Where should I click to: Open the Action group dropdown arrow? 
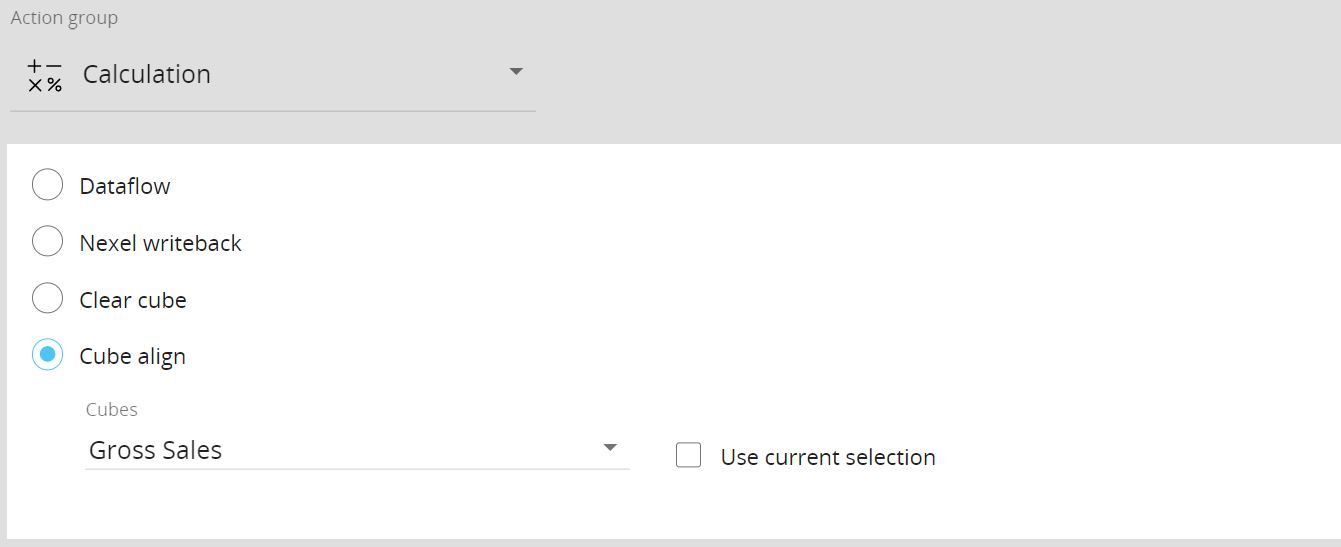pos(516,72)
